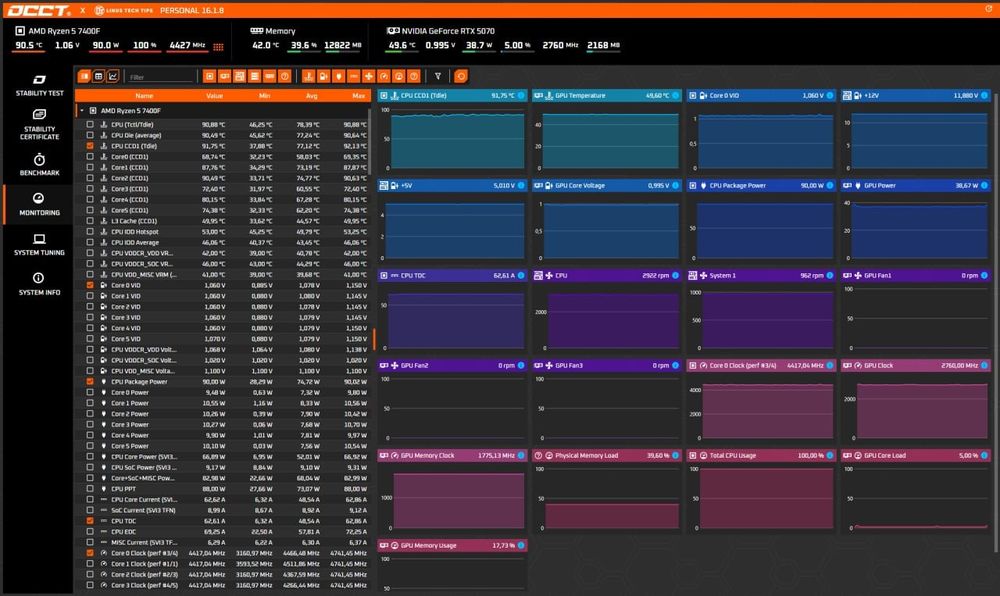Open the System Info section
1000x596 pixels.
pyautogui.click(x=39, y=284)
